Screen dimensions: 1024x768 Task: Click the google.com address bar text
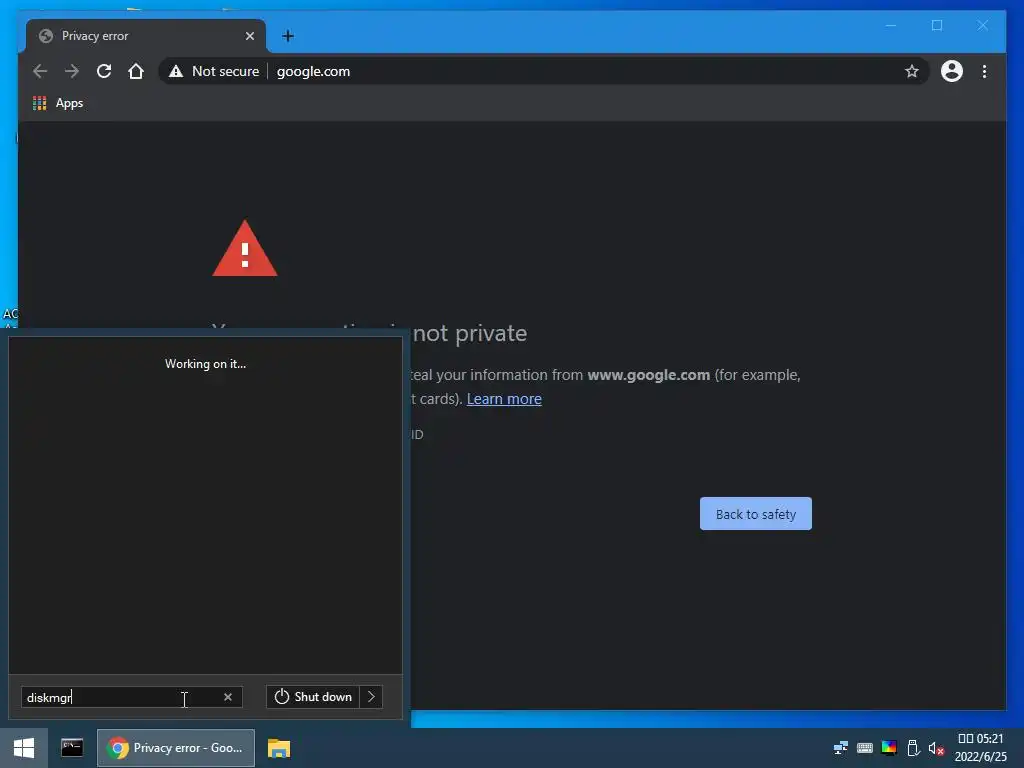click(x=313, y=71)
